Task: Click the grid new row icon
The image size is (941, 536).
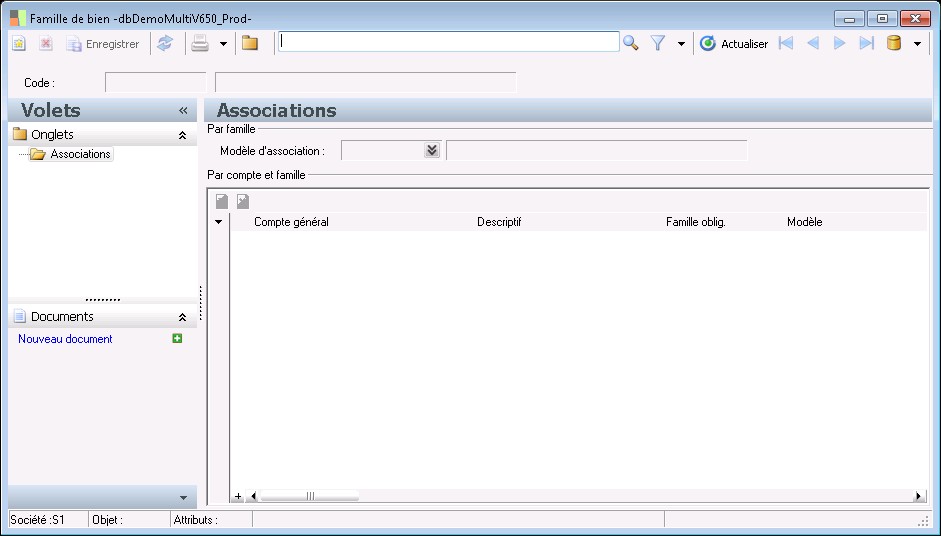Action: point(222,201)
